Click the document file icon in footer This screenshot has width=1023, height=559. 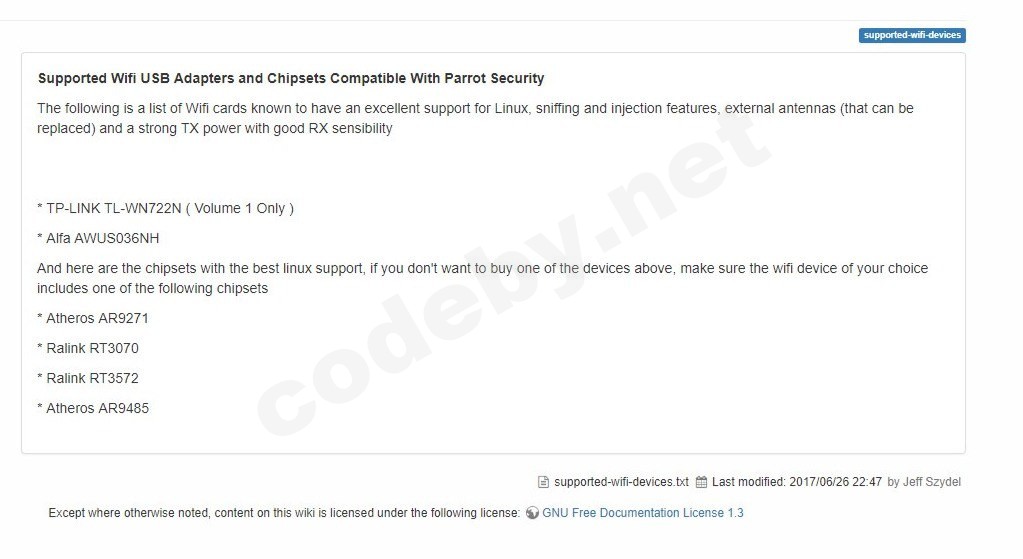coord(544,482)
